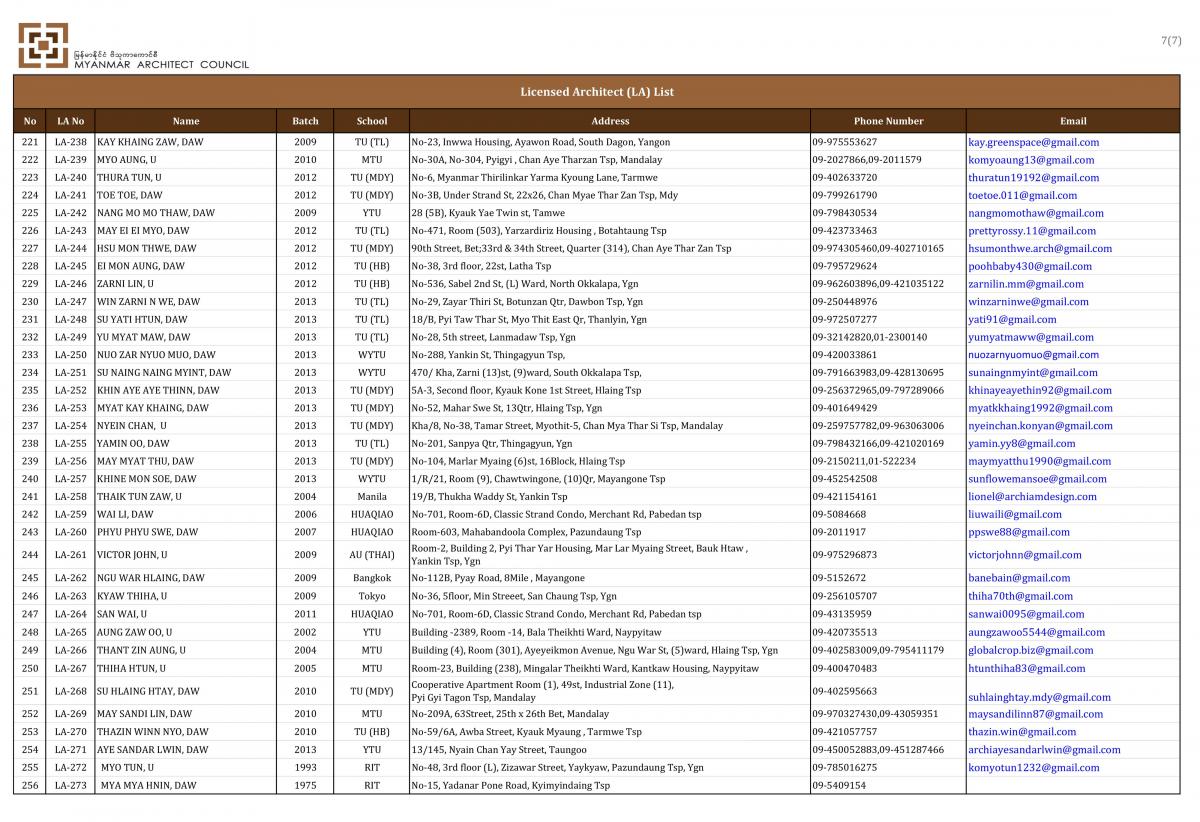Click email komyotun1232@gmail.com
Screen dimensions: 1200x822
pos(1034,768)
